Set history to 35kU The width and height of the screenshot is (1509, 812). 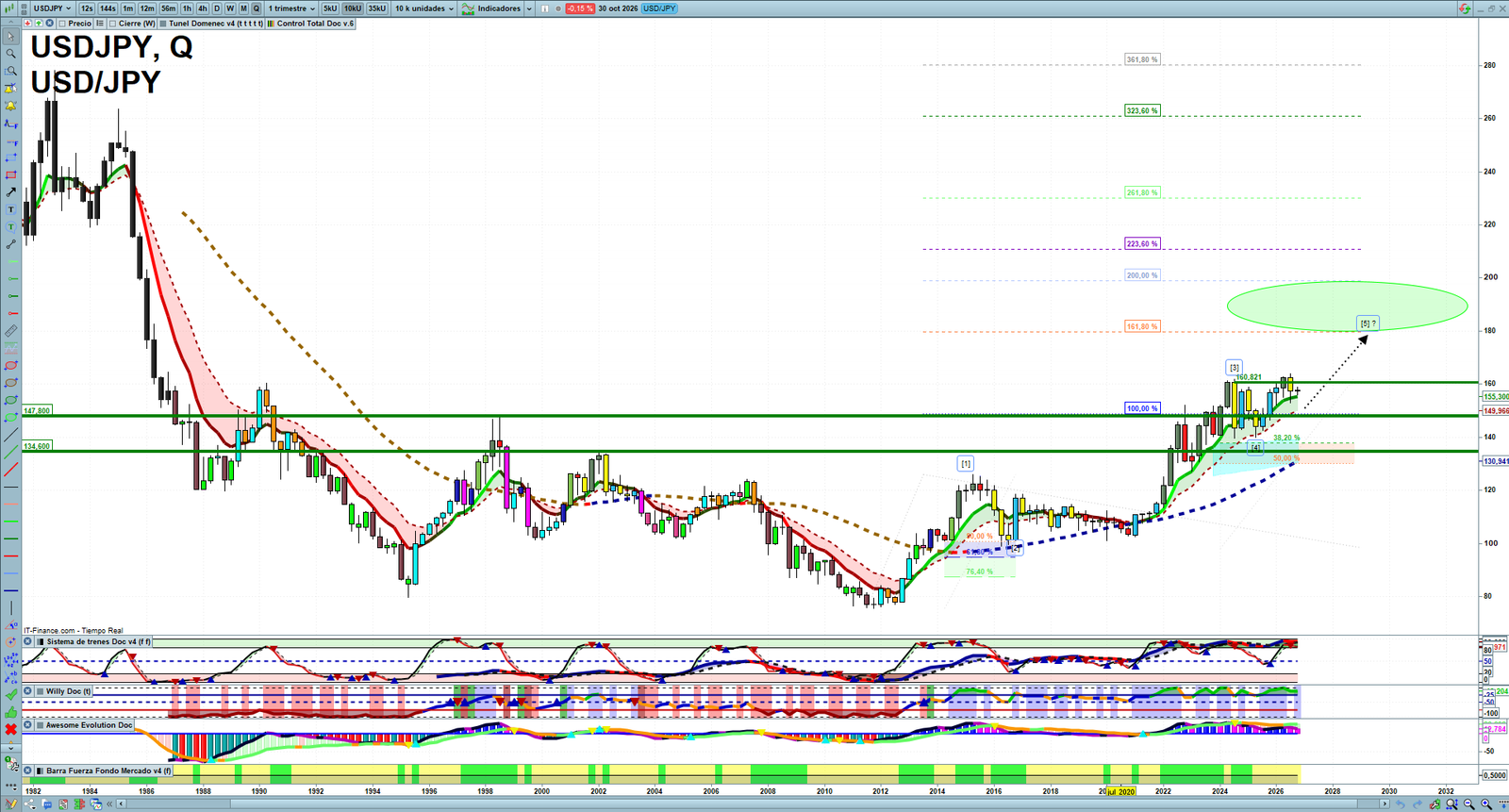click(x=376, y=8)
